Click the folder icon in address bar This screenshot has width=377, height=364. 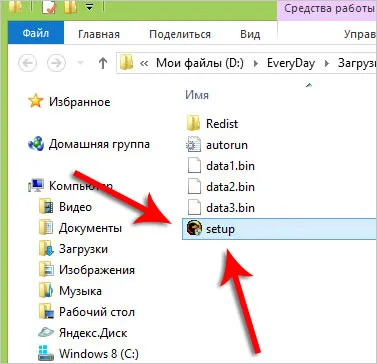point(126,63)
